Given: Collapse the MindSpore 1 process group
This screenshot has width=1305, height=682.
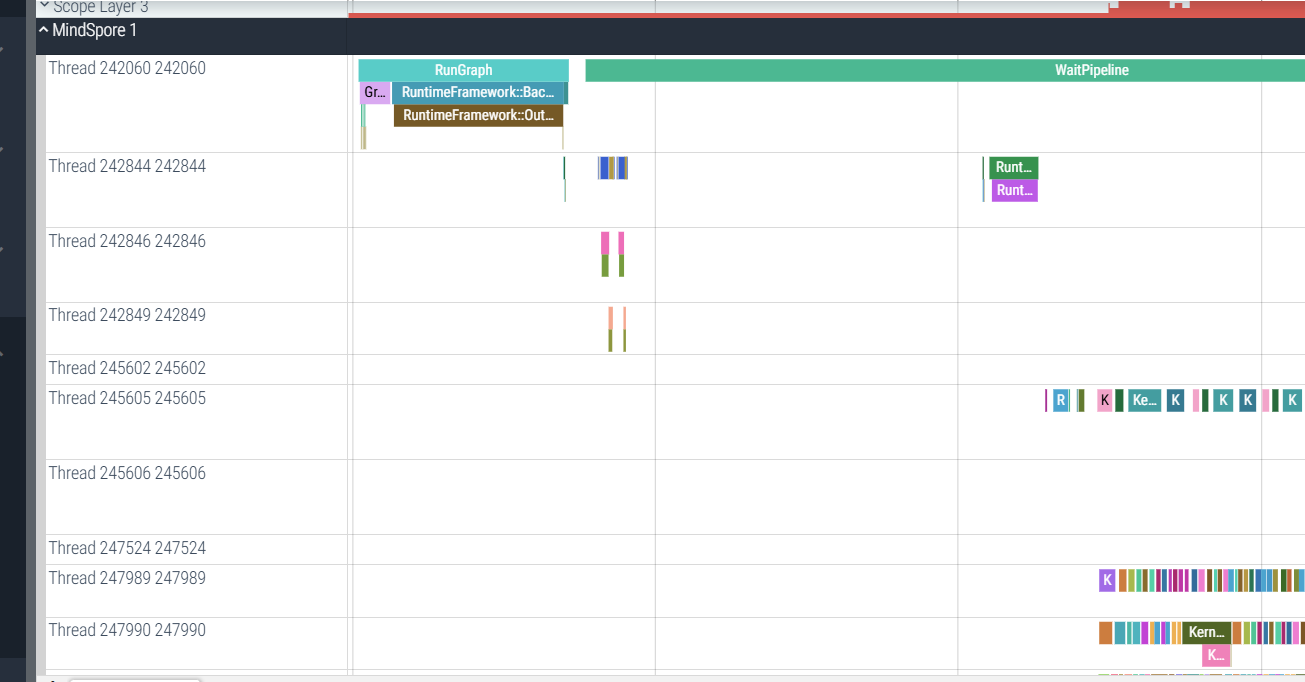Looking at the screenshot, I should [x=43, y=30].
